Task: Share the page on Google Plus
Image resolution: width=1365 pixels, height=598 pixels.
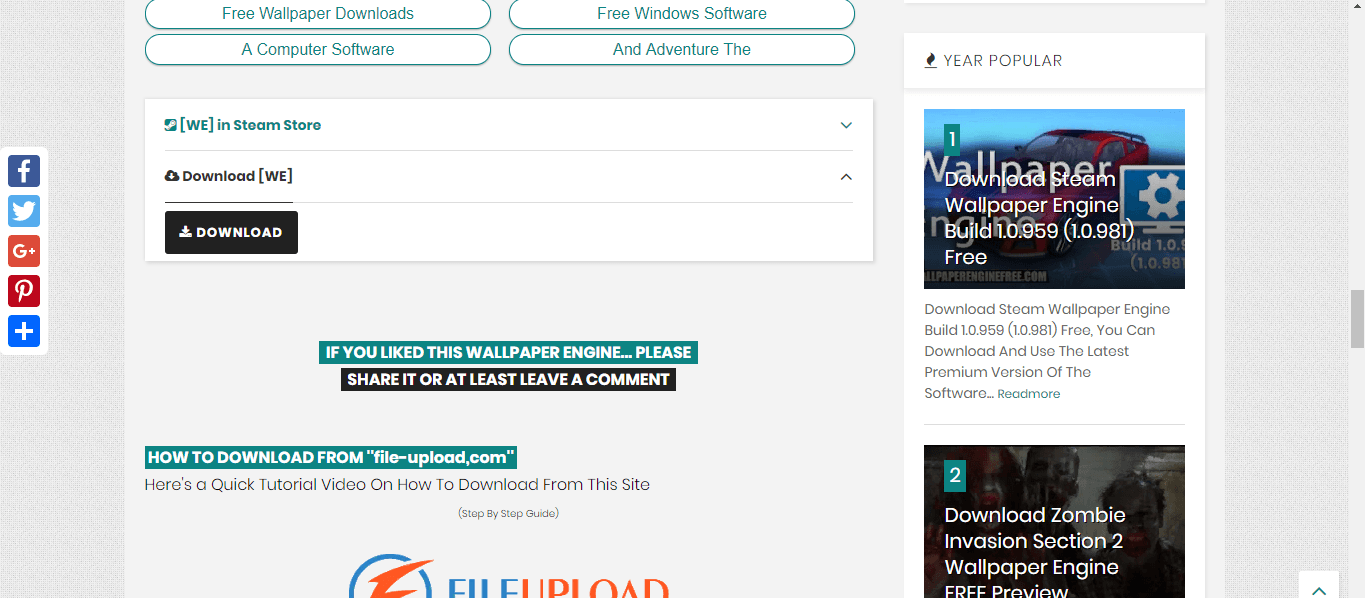Action: click(24, 251)
